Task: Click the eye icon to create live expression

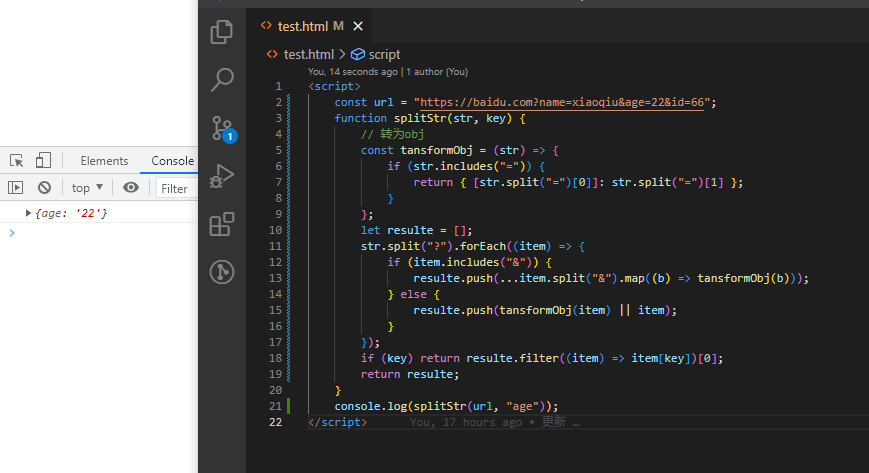Action: click(131, 188)
